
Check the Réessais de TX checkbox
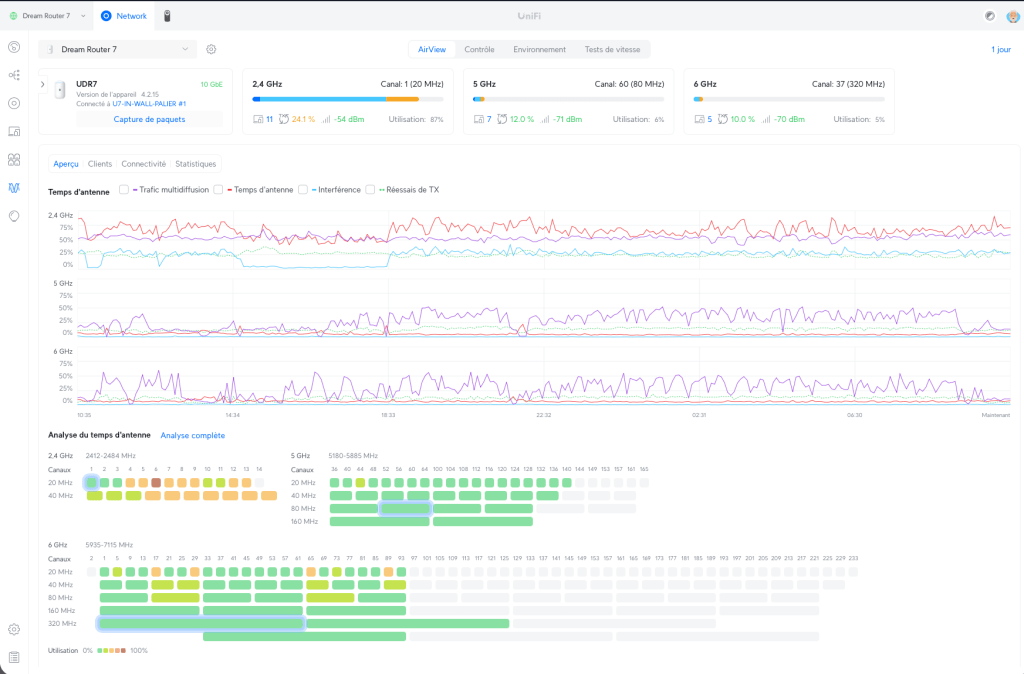tap(370, 189)
